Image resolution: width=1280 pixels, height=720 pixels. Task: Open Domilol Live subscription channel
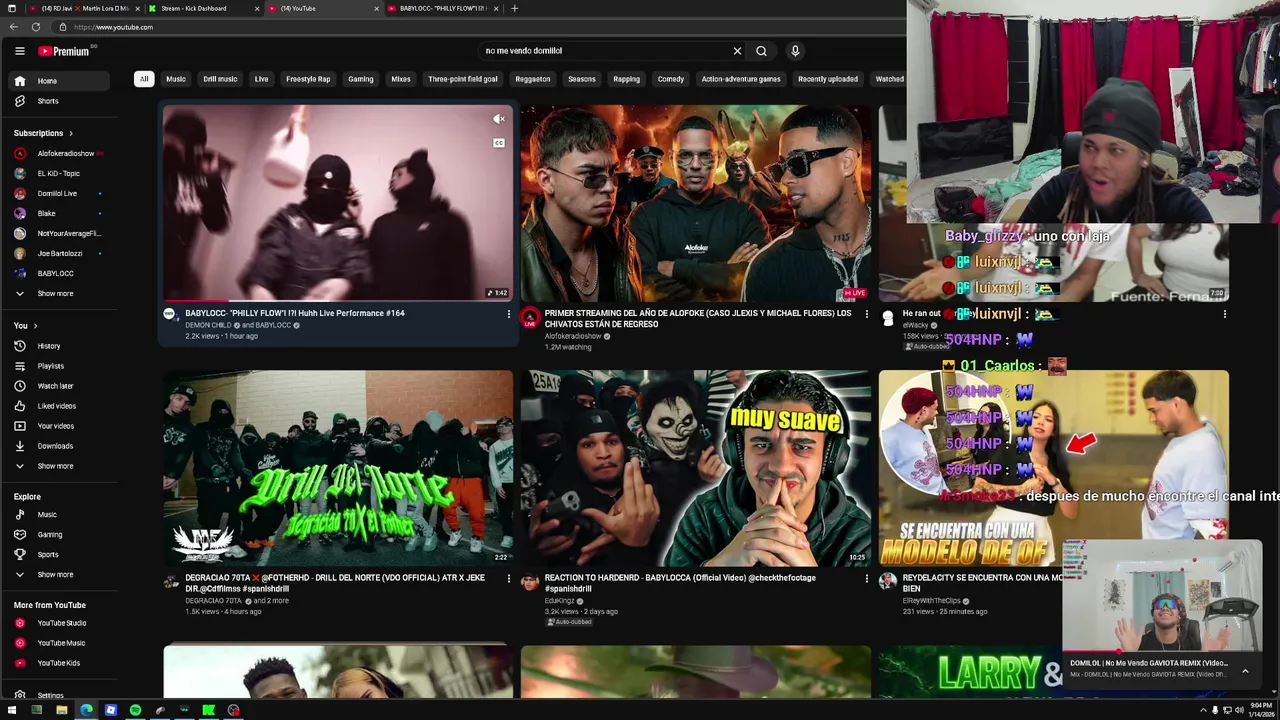tap(59, 193)
